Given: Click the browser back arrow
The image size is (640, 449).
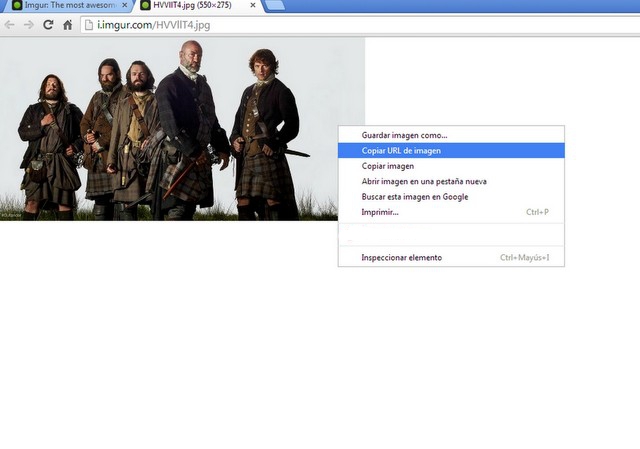Looking at the screenshot, I should pos(9,25).
